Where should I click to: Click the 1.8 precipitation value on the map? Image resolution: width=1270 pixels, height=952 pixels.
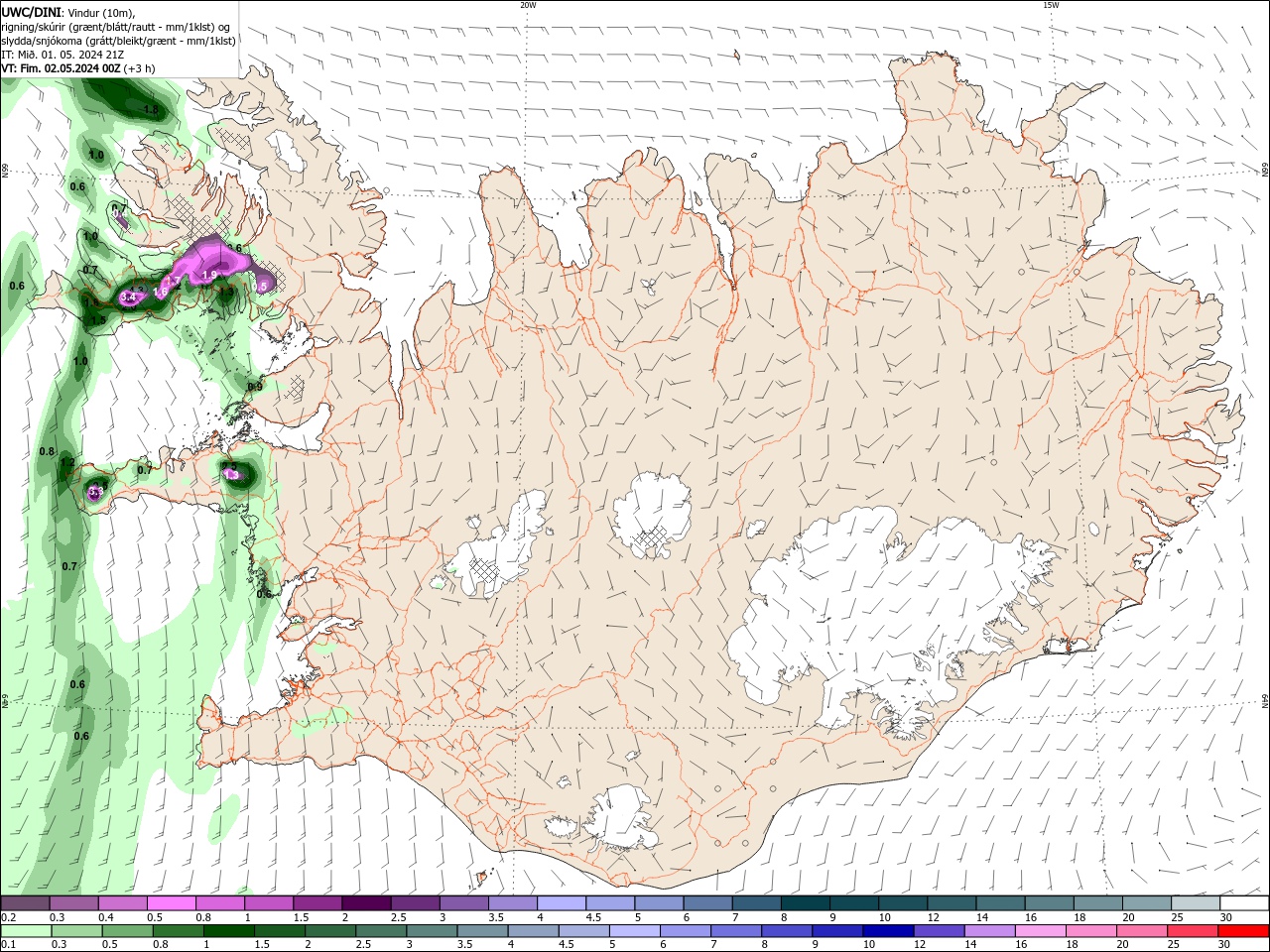pos(151,110)
